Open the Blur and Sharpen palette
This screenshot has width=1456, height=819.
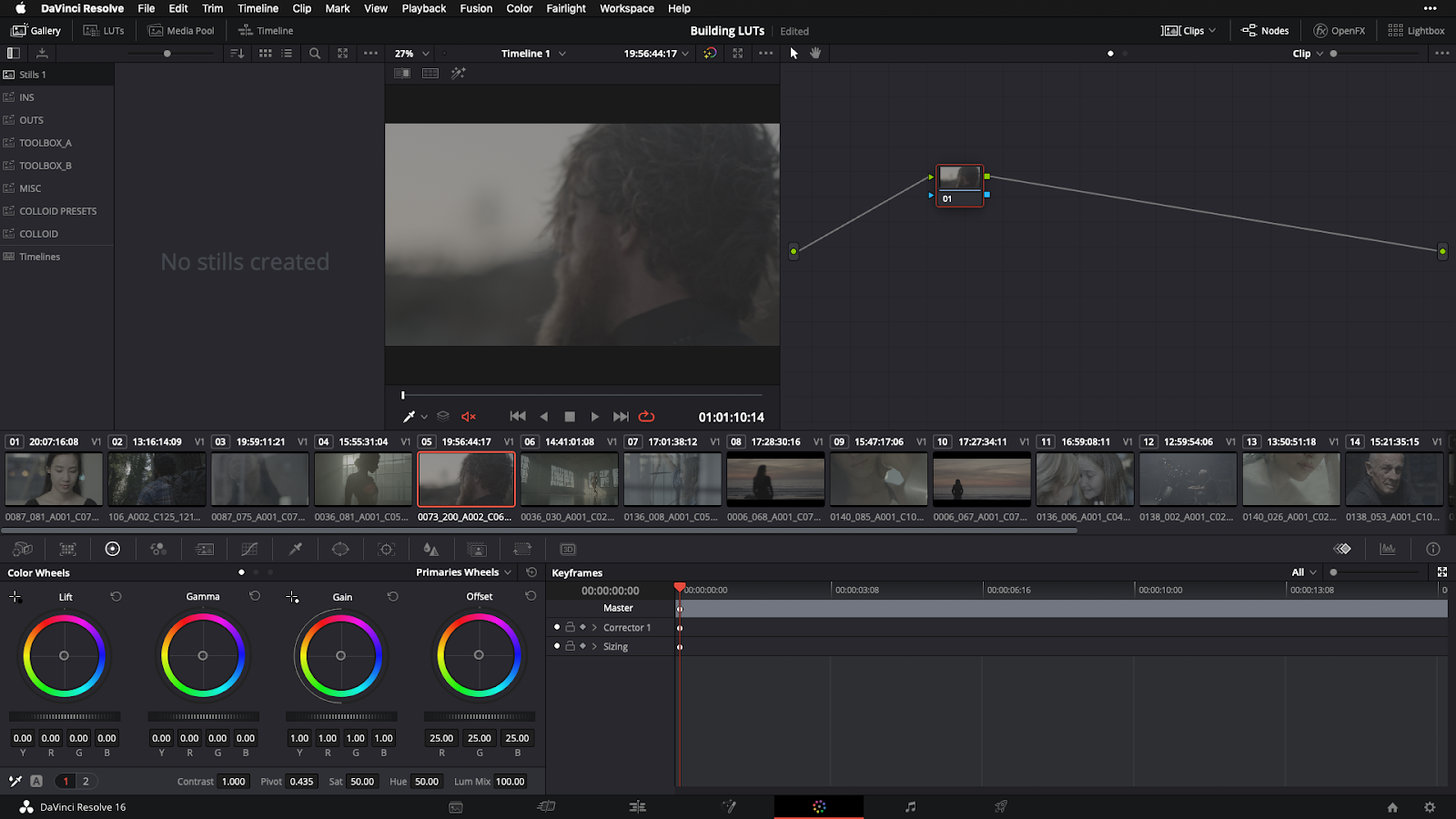[431, 549]
